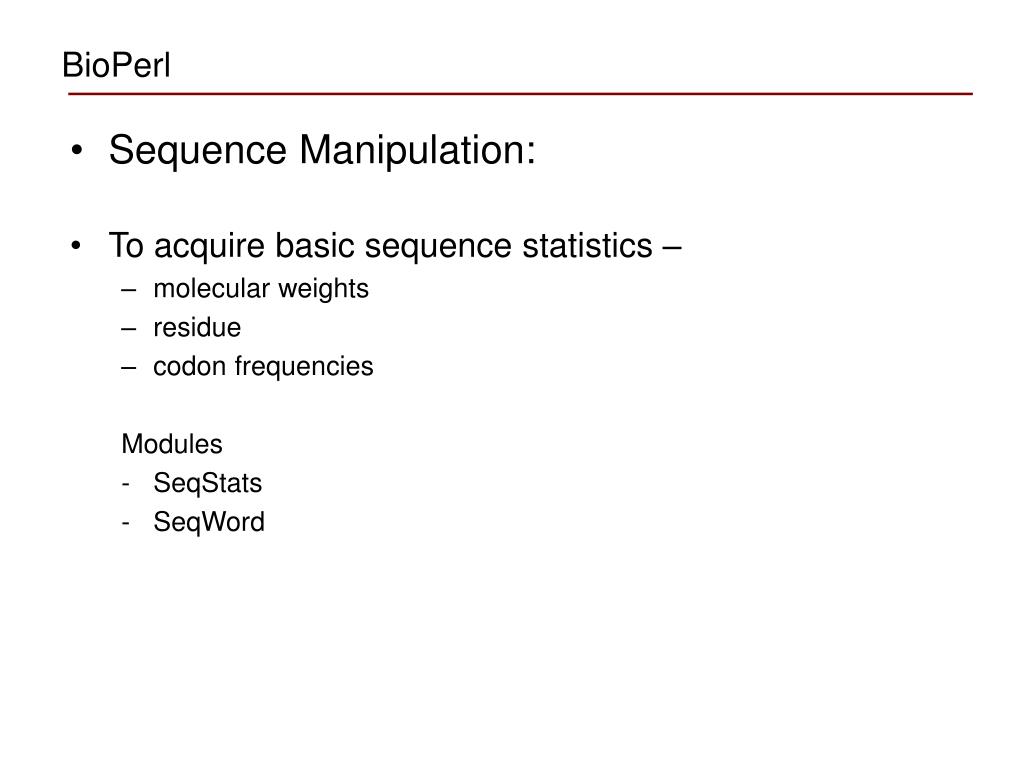Click the residue list item
The height and width of the screenshot is (768, 1024).
coord(197,328)
